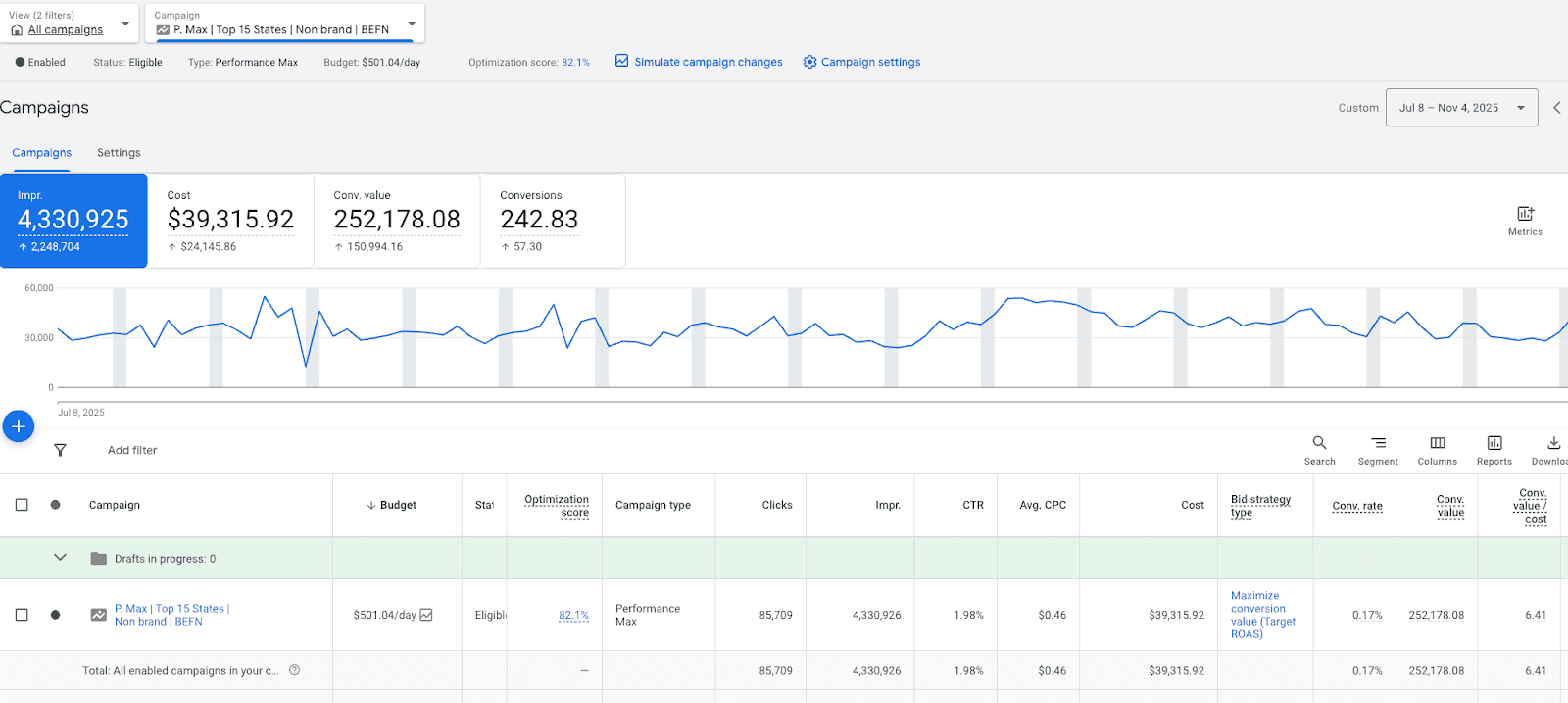The image size is (1568, 703).
Task: Open the Jul 8 – Nov 4, 2025 date dropdown
Action: (x=1461, y=108)
